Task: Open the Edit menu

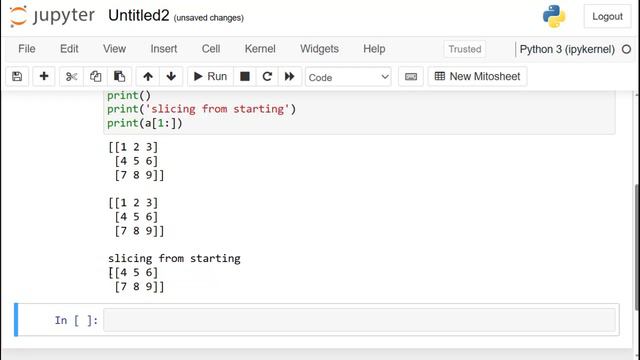Action: click(69, 49)
